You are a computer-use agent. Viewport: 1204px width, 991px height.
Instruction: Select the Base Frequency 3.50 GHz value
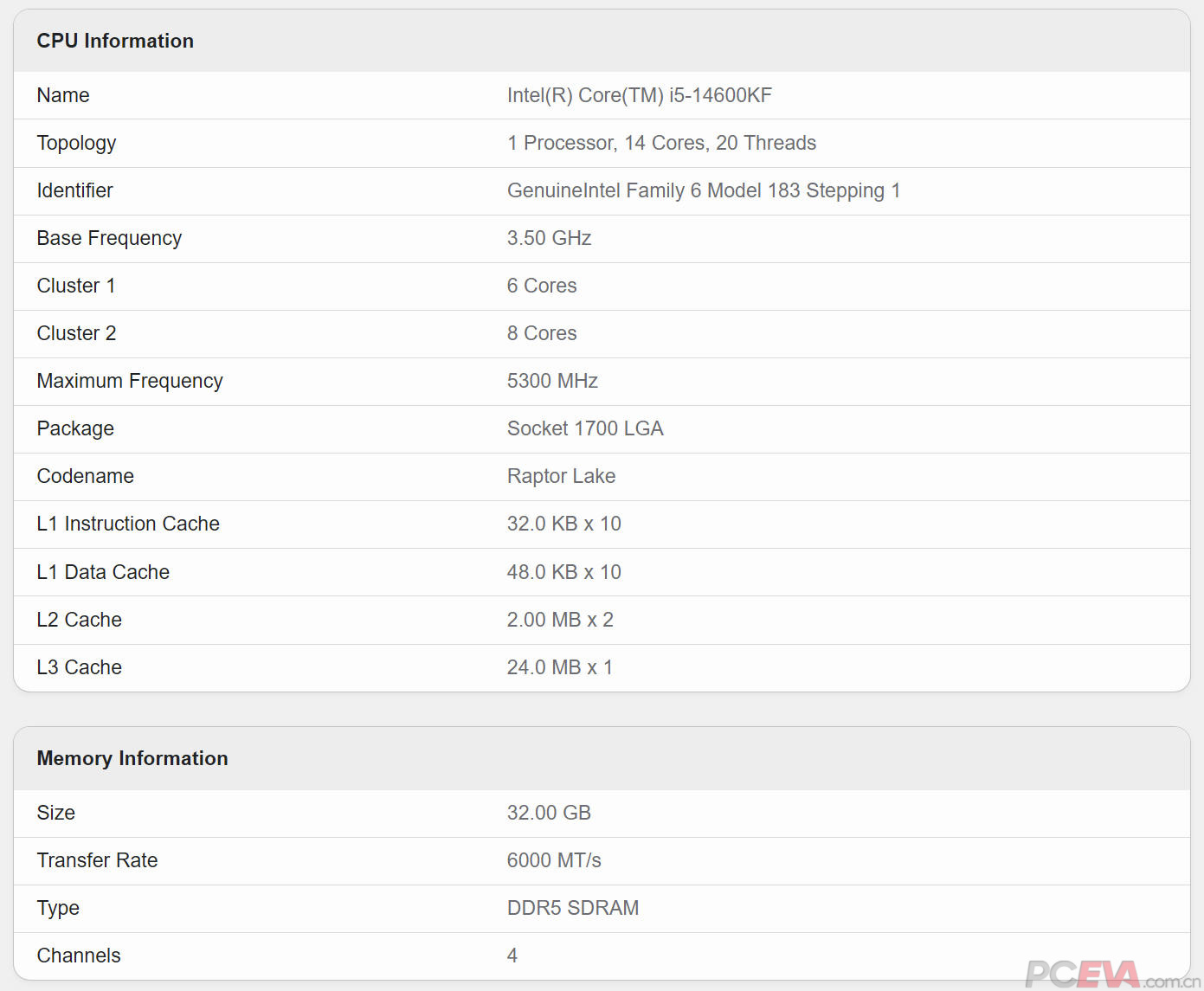550,238
